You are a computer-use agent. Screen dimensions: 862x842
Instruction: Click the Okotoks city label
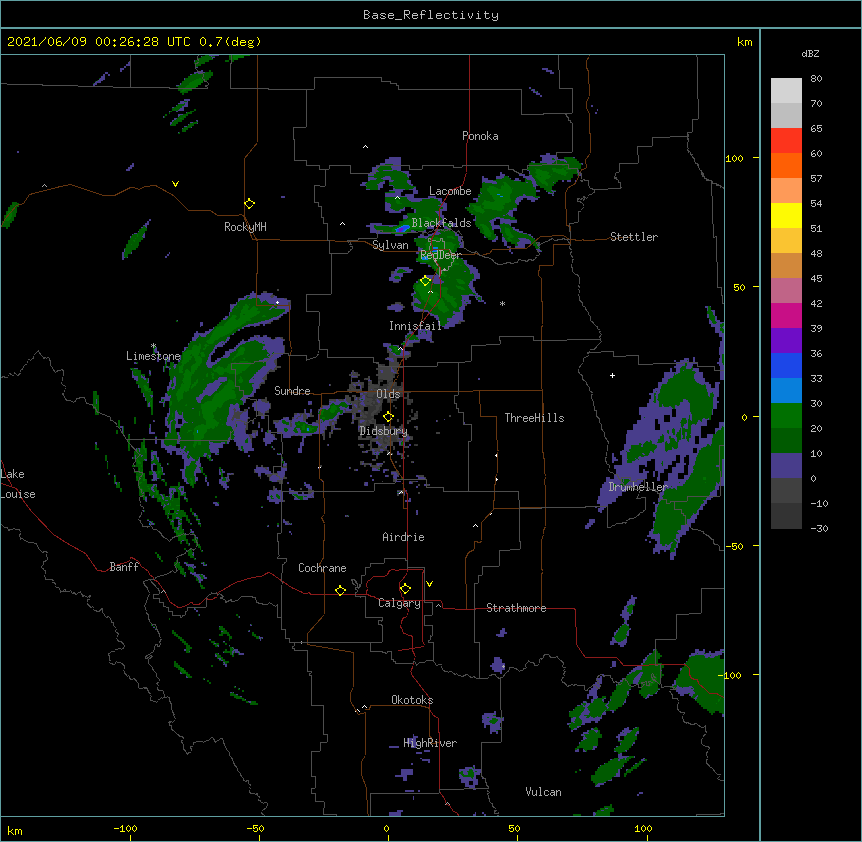pos(412,700)
